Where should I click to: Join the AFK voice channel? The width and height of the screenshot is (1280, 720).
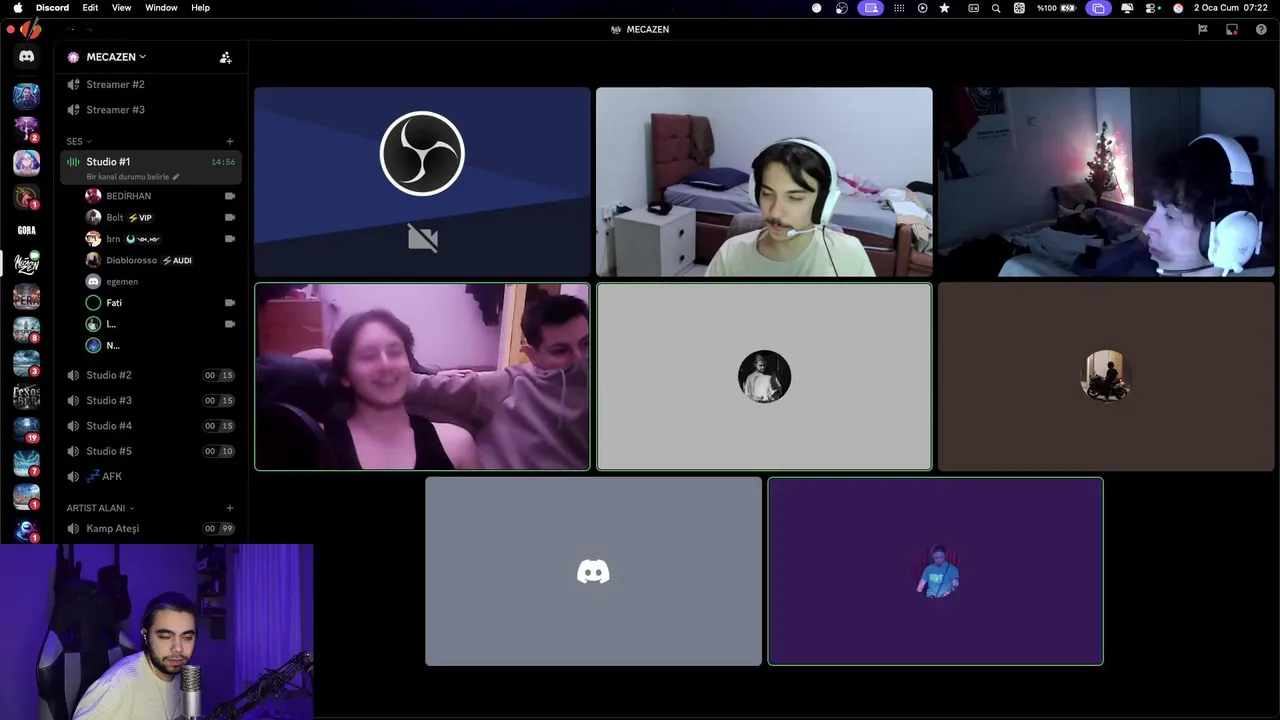[150, 477]
